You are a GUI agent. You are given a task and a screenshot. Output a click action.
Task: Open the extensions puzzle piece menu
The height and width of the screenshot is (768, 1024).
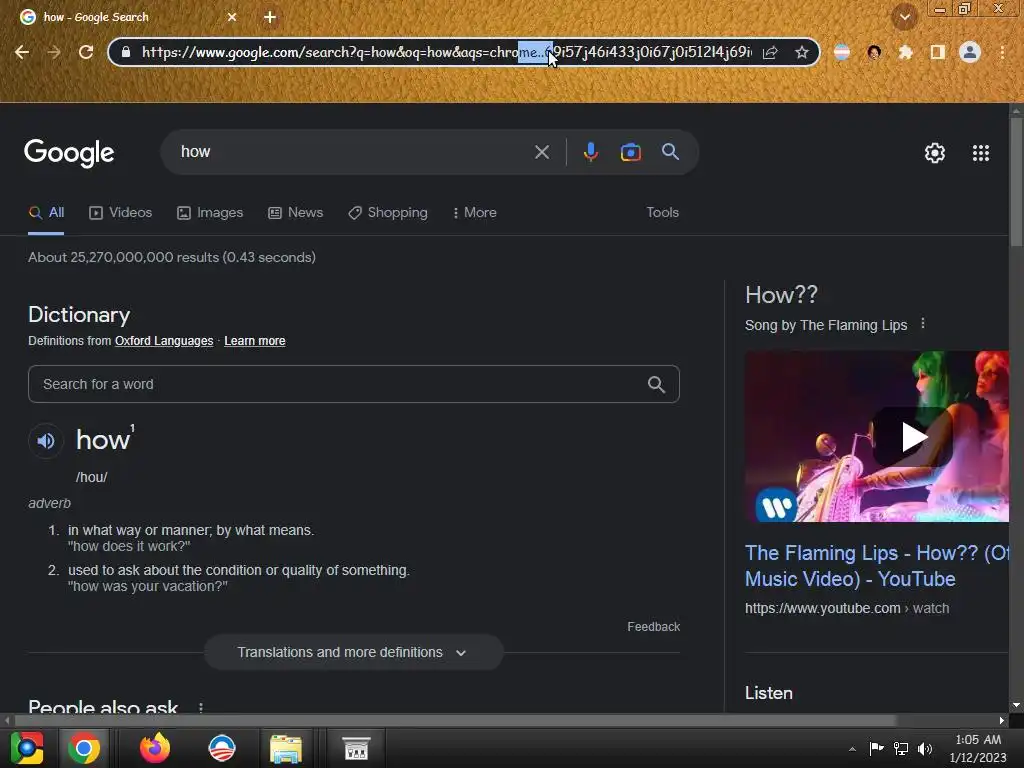(905, 52)
